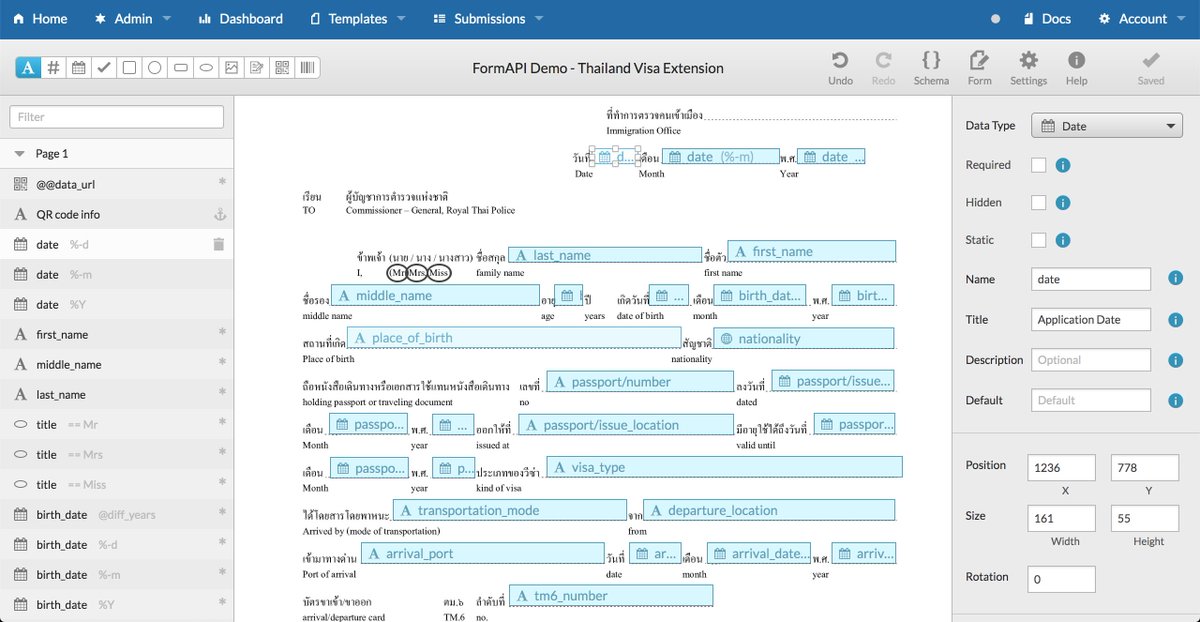Go to Home in the navbar
Viewport: 1200px width, 622px height.
[x=40, y=19]
